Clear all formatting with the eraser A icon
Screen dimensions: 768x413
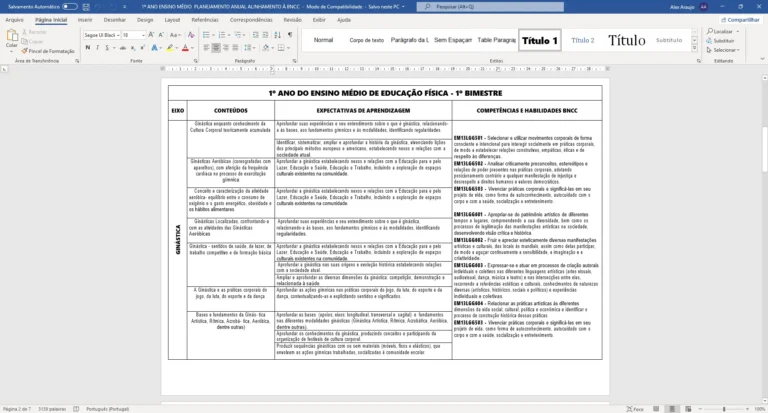point(191,35)
